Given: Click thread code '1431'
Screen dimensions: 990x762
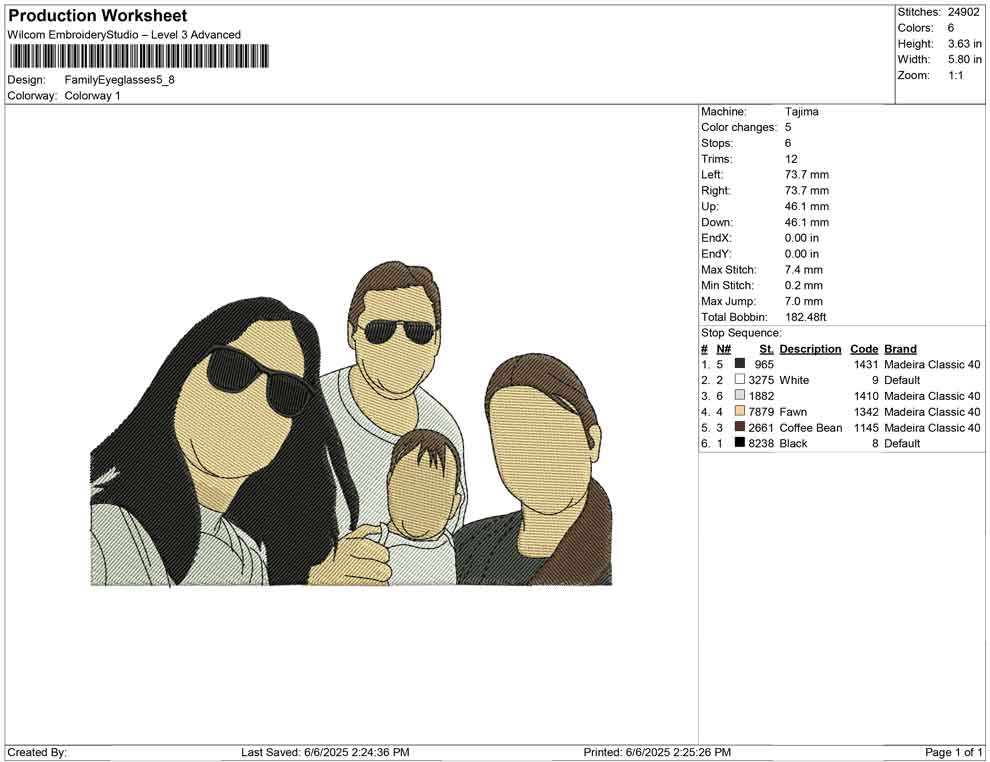Looking at the screenshot, I should [x=866, y=364].
